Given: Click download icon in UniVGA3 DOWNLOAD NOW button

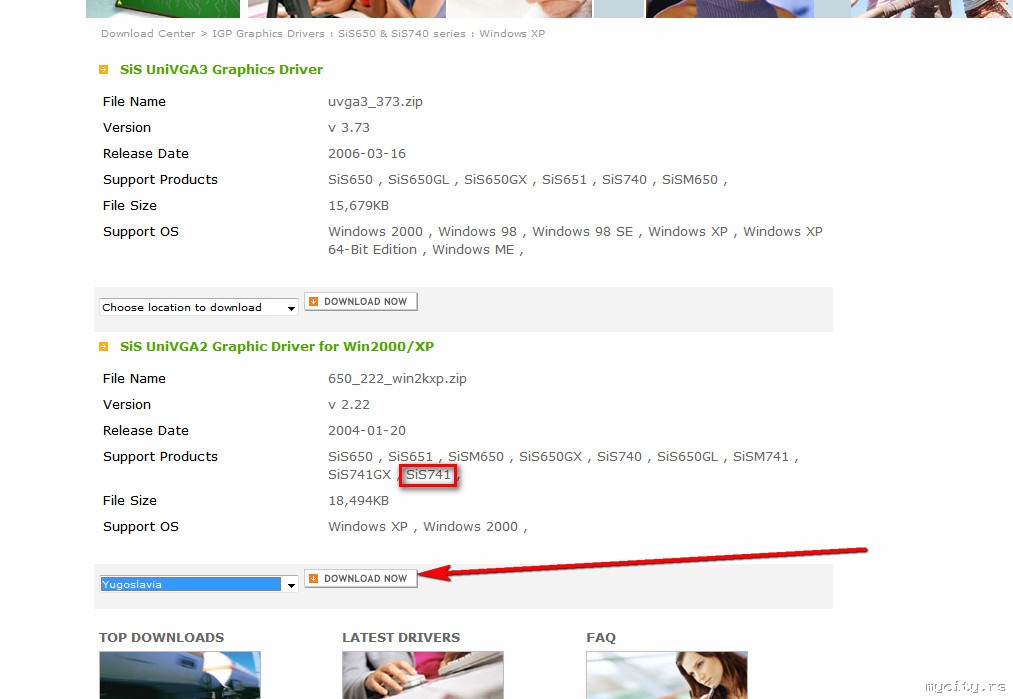Looking at the screenshot, I should [313, 302].
